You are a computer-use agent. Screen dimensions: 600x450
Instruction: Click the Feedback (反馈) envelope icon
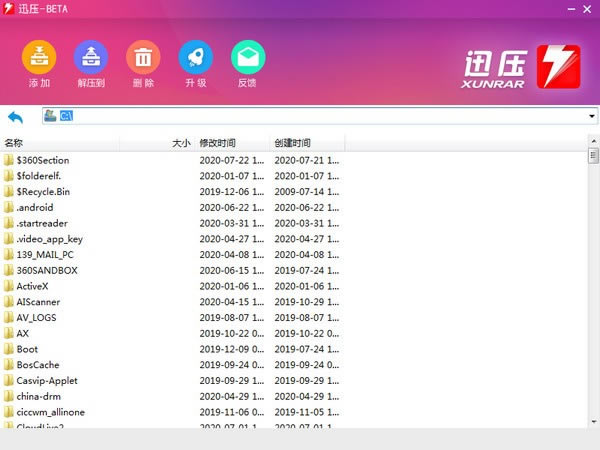tap(248, 57)
